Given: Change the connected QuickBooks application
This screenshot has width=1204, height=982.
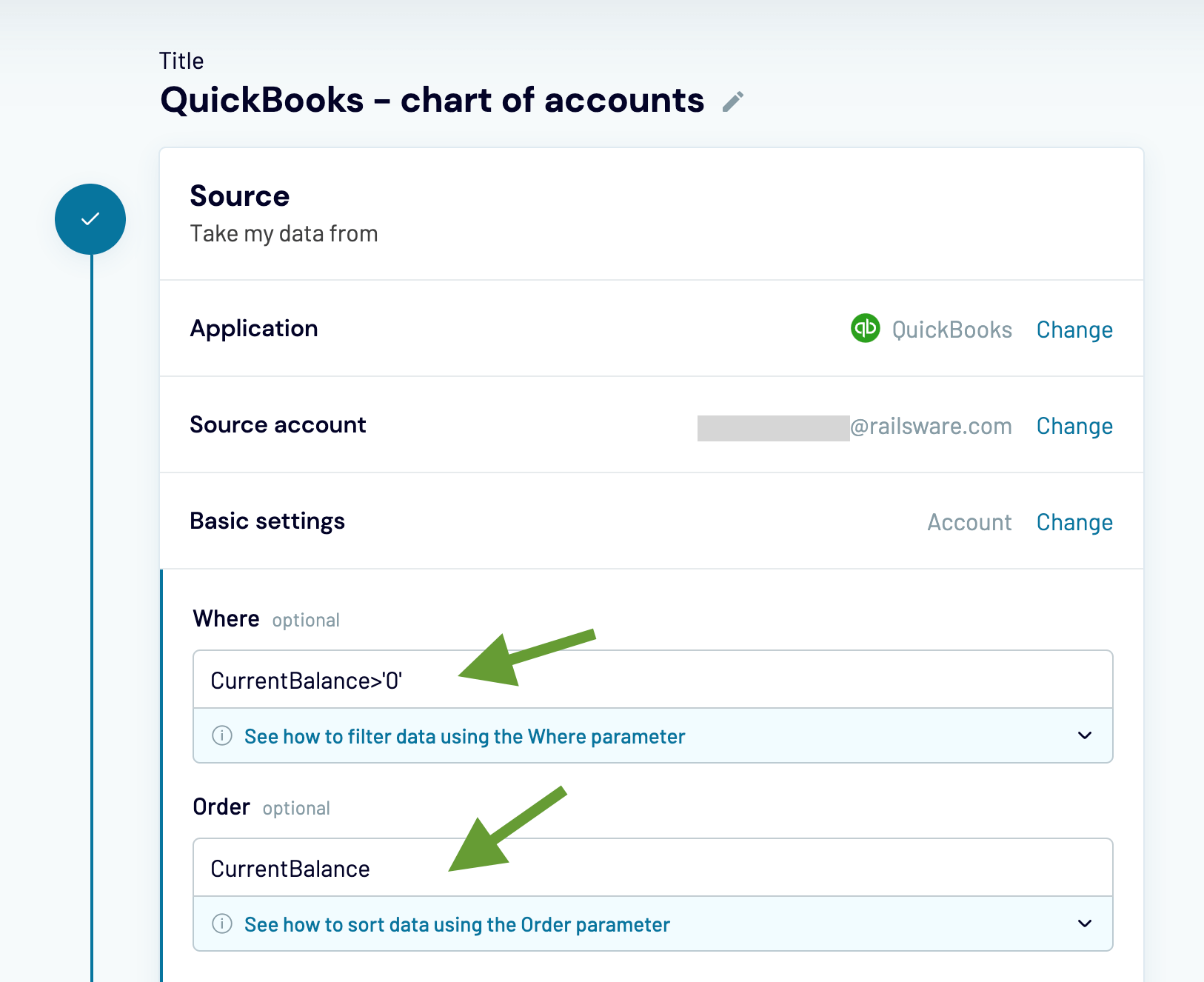Looking at the screenshot, I should (1074, 330).
